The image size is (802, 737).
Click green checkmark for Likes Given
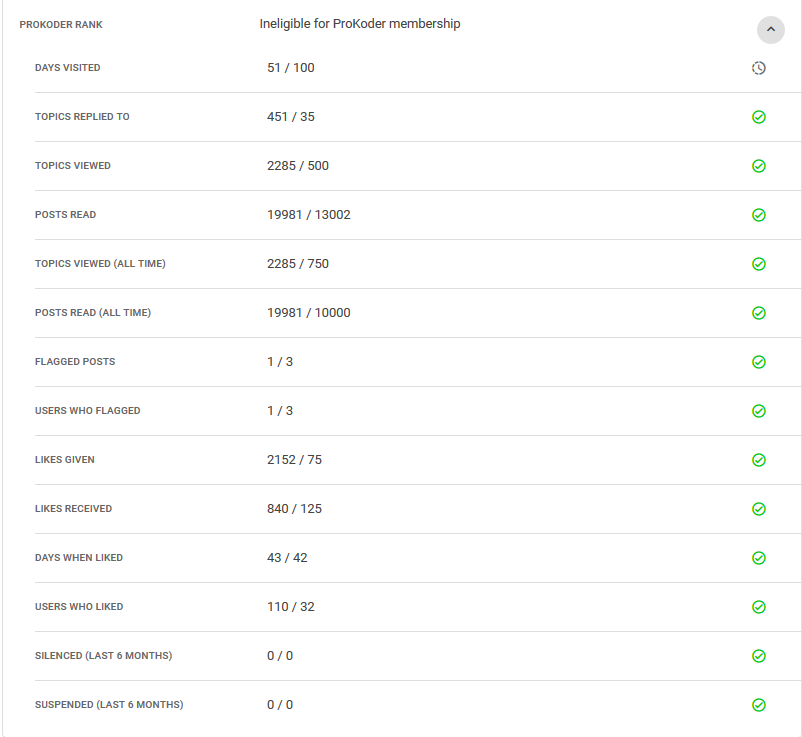(x=759, y=460)
